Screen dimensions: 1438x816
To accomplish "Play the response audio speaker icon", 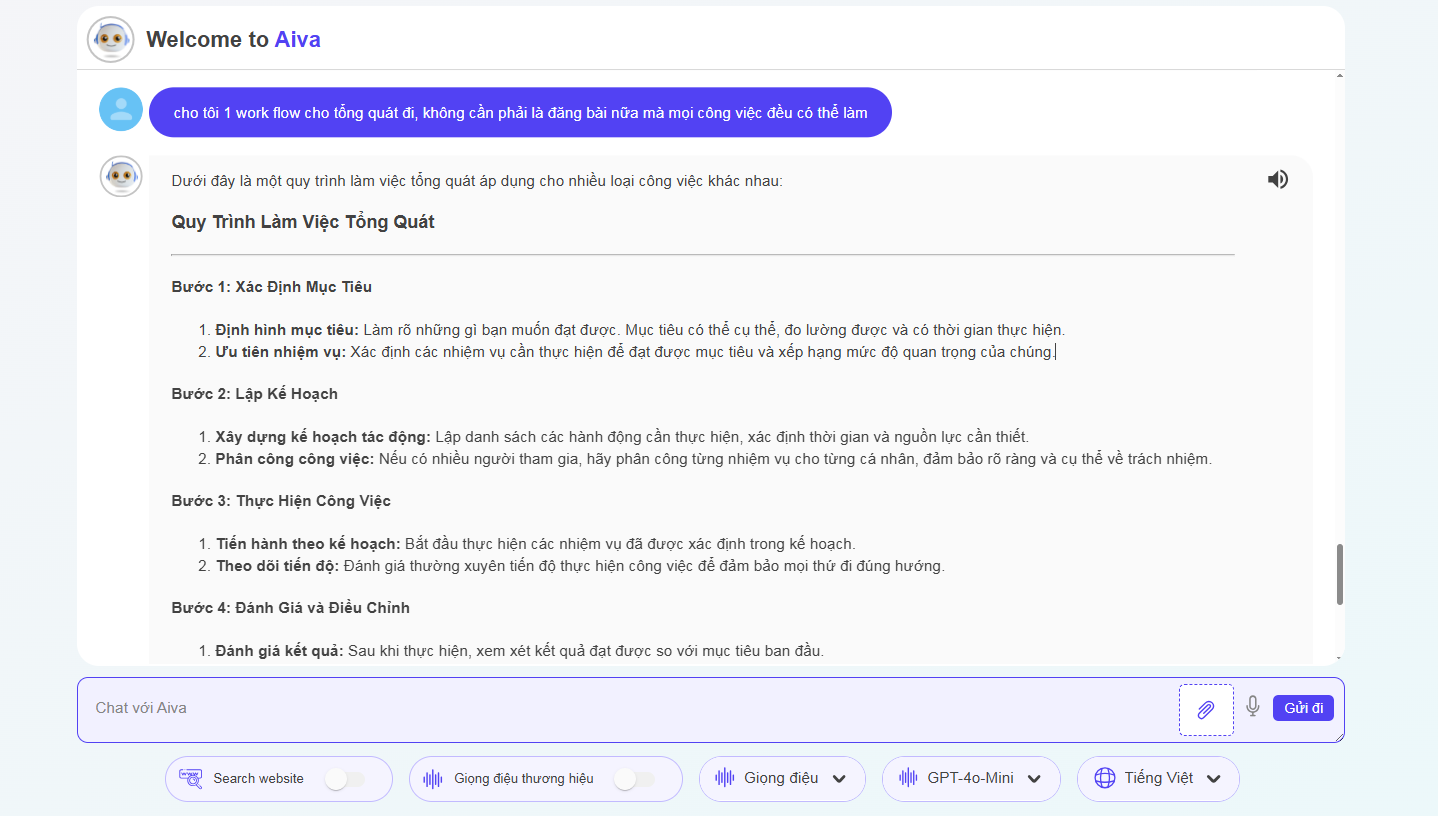I will [x=1277, y=180].
